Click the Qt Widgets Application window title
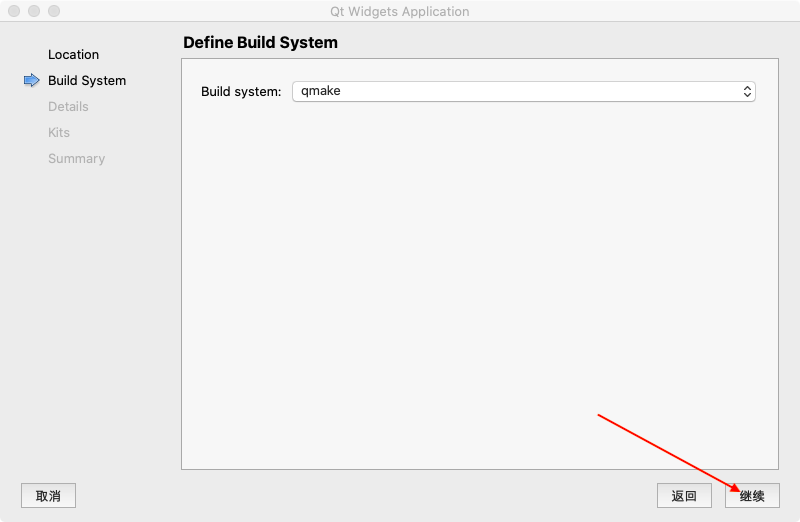 [399, 11]
